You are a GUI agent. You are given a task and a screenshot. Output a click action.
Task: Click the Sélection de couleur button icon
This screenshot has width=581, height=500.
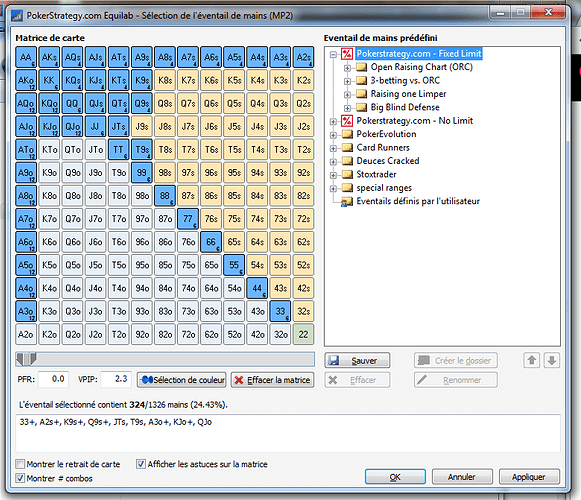(x=147, y=380)
